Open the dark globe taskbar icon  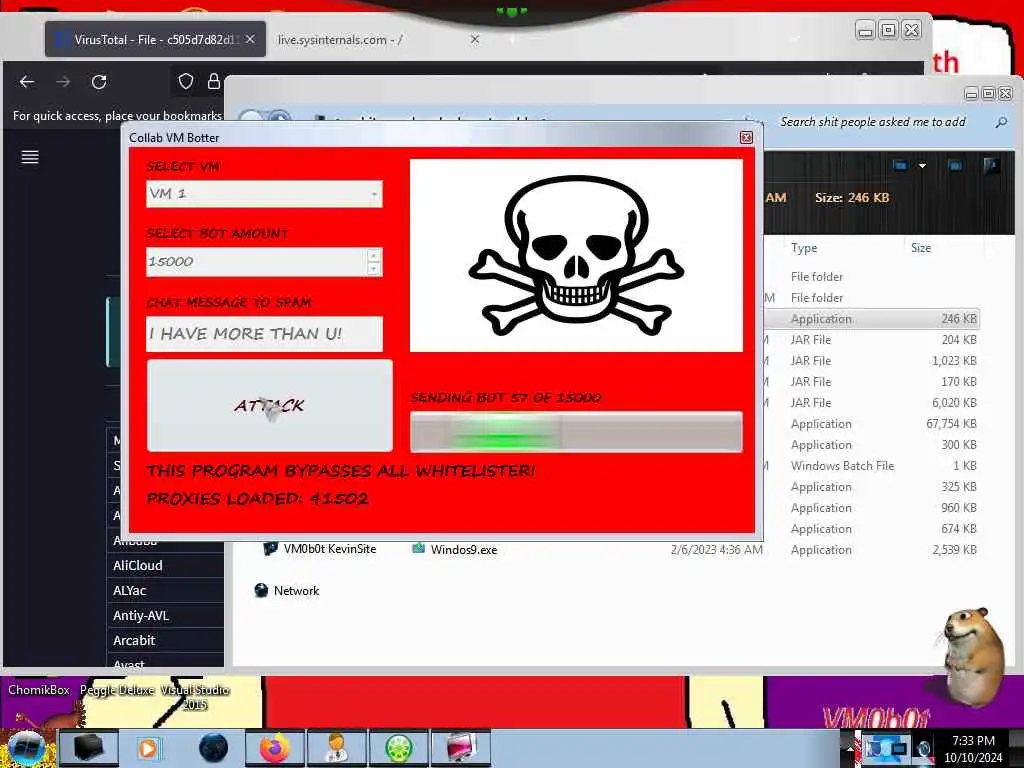coord(213,748)
